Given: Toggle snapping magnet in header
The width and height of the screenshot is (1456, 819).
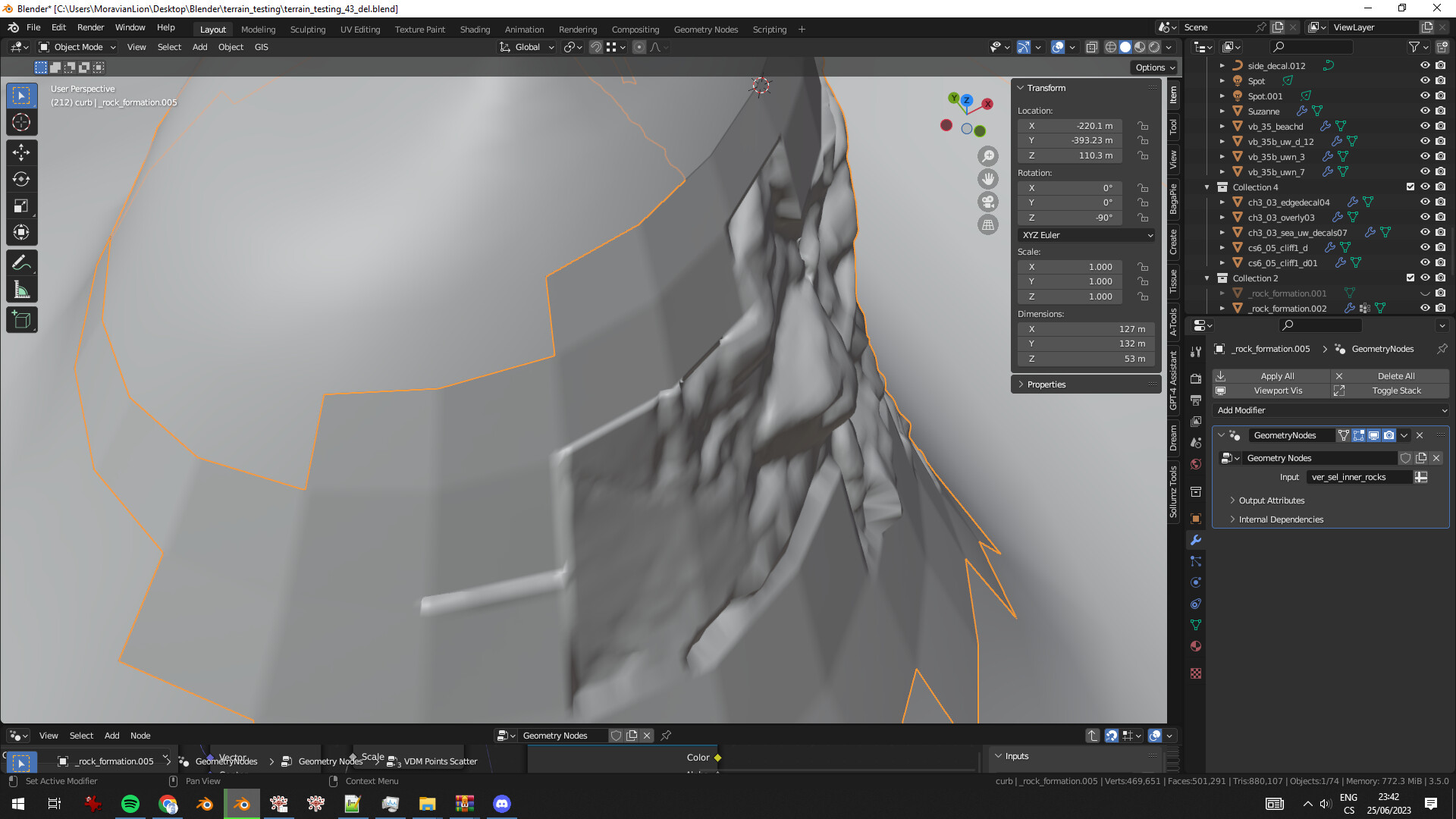Looking at the screenshot, I should point(596,47).
